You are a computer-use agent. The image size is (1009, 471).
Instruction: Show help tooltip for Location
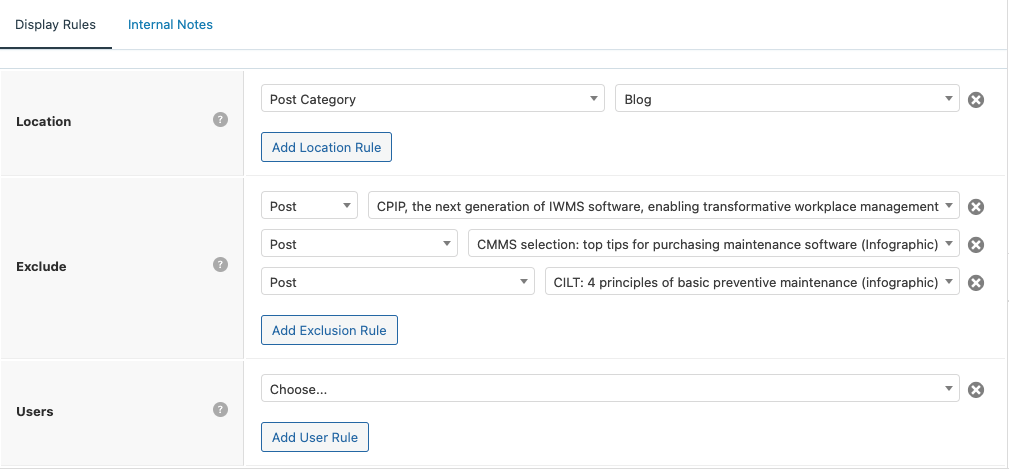coord(221,120)
